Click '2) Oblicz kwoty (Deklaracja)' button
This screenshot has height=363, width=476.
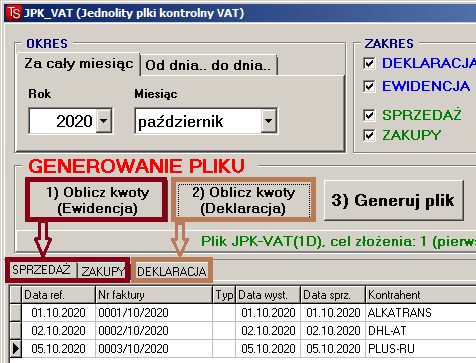click(243, 200)
